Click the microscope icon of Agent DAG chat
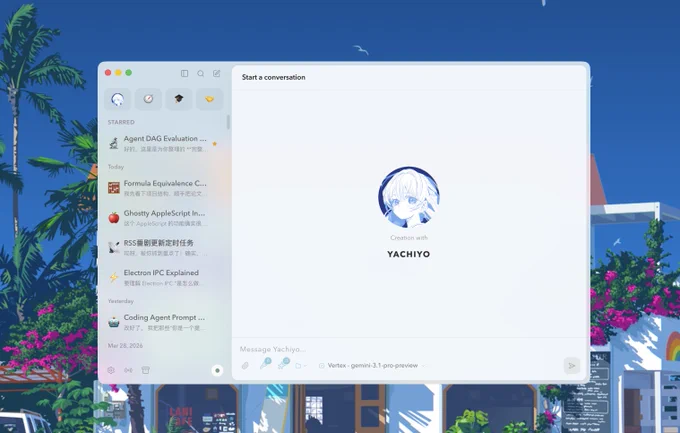 click(x=114, y=143)
